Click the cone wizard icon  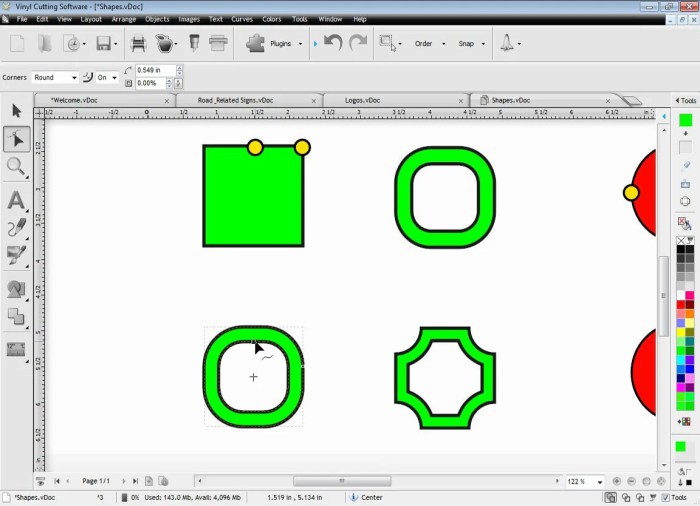tap(507, 43)
